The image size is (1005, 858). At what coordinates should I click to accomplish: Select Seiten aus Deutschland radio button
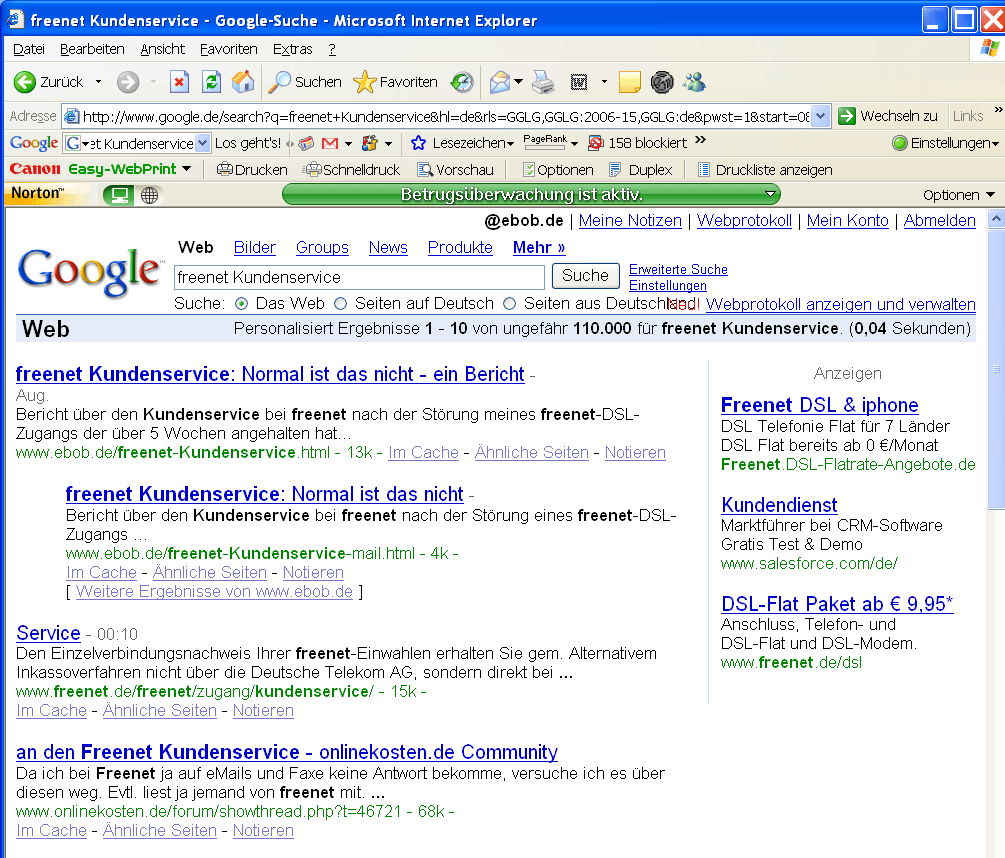click(510, 304)
